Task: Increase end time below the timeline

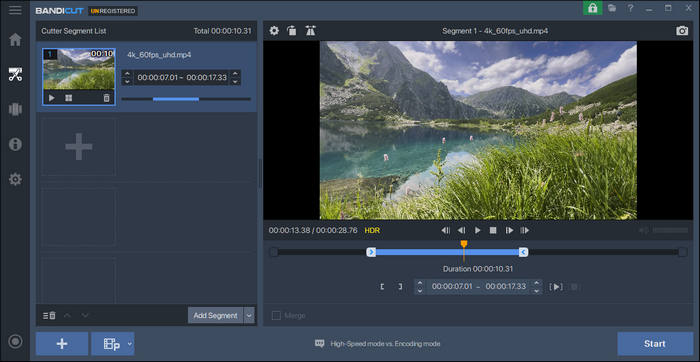Action: click(x=536, y=283)
